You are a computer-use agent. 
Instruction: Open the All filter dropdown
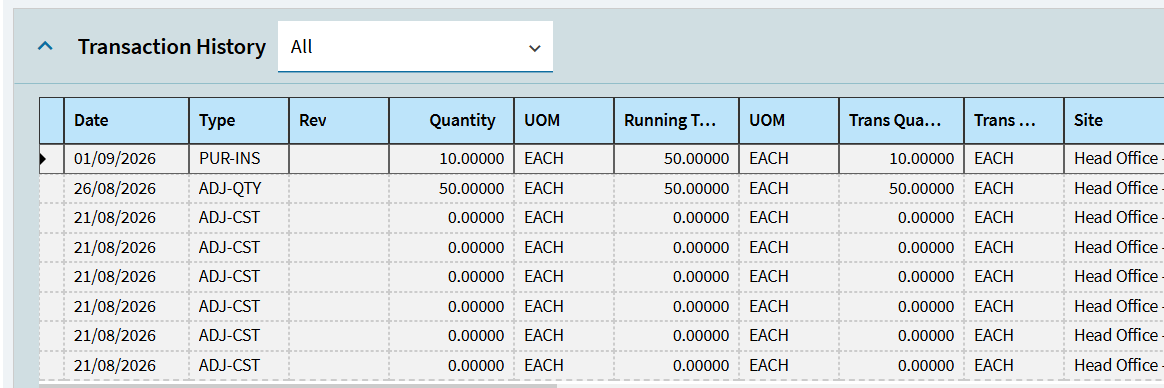point(415,47)
